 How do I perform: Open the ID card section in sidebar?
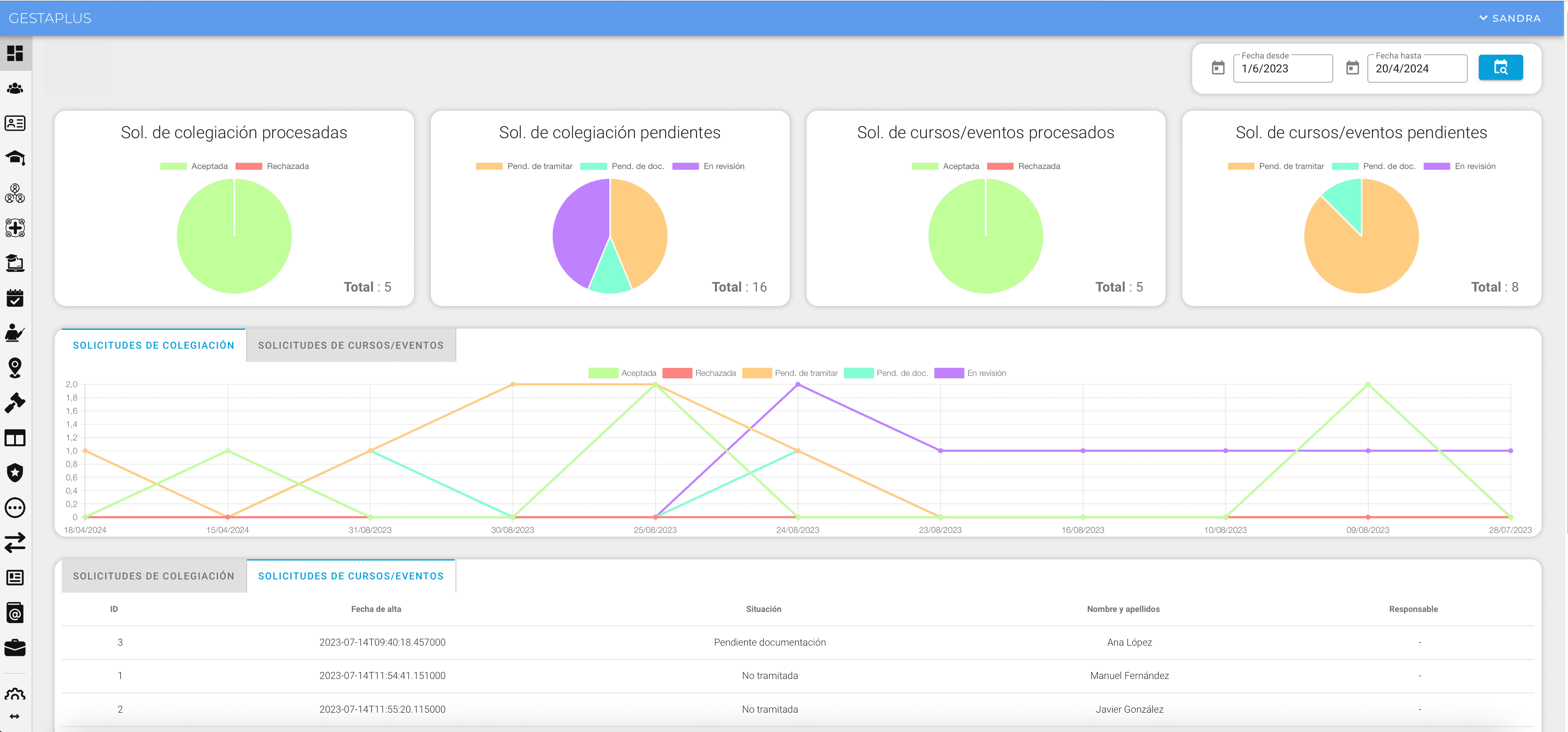point(15,123)
